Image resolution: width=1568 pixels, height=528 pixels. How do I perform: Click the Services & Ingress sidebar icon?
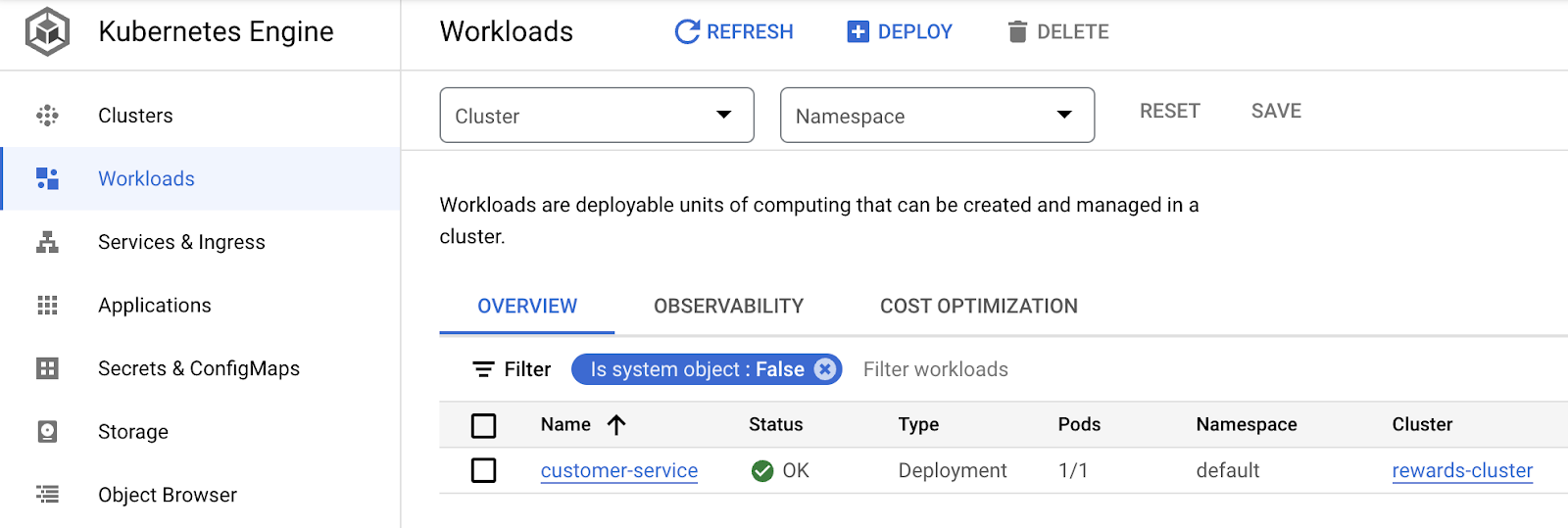pyautogui.click(x=47, y=242)
